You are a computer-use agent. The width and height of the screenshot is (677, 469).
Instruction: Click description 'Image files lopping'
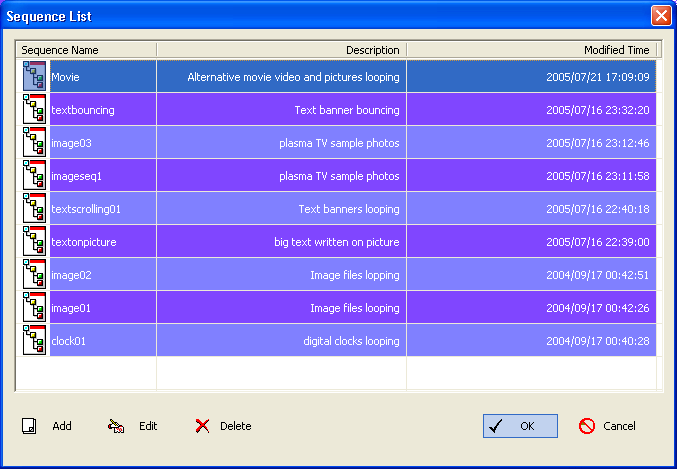(x=355, y=275)
